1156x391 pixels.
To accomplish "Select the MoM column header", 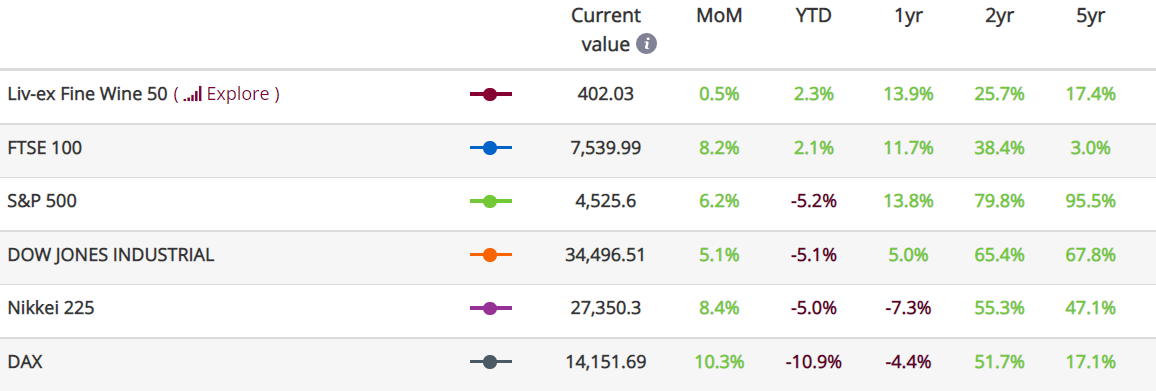I will (x=719, y=15).
